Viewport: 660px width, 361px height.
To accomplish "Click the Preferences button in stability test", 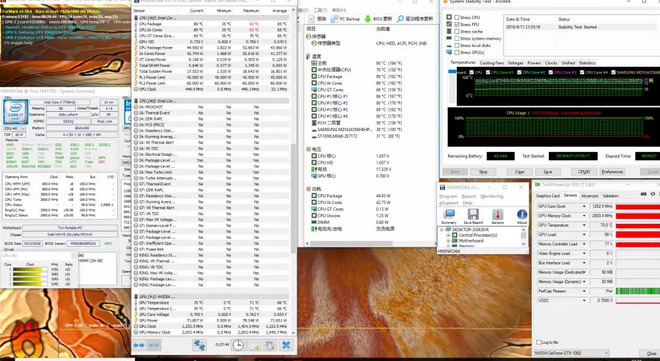I will pos(612,172).
